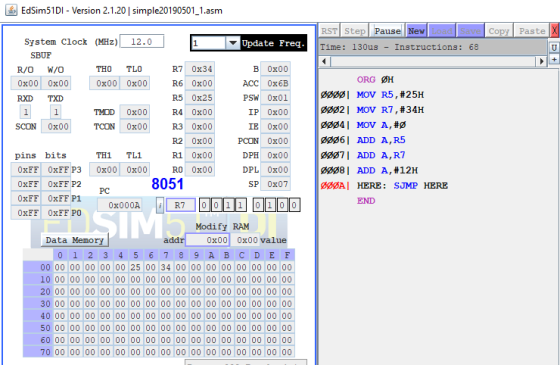The height and width of the screenshot is (365, 560).
Task: Click the Load button
Action: (x=442, y=31)
